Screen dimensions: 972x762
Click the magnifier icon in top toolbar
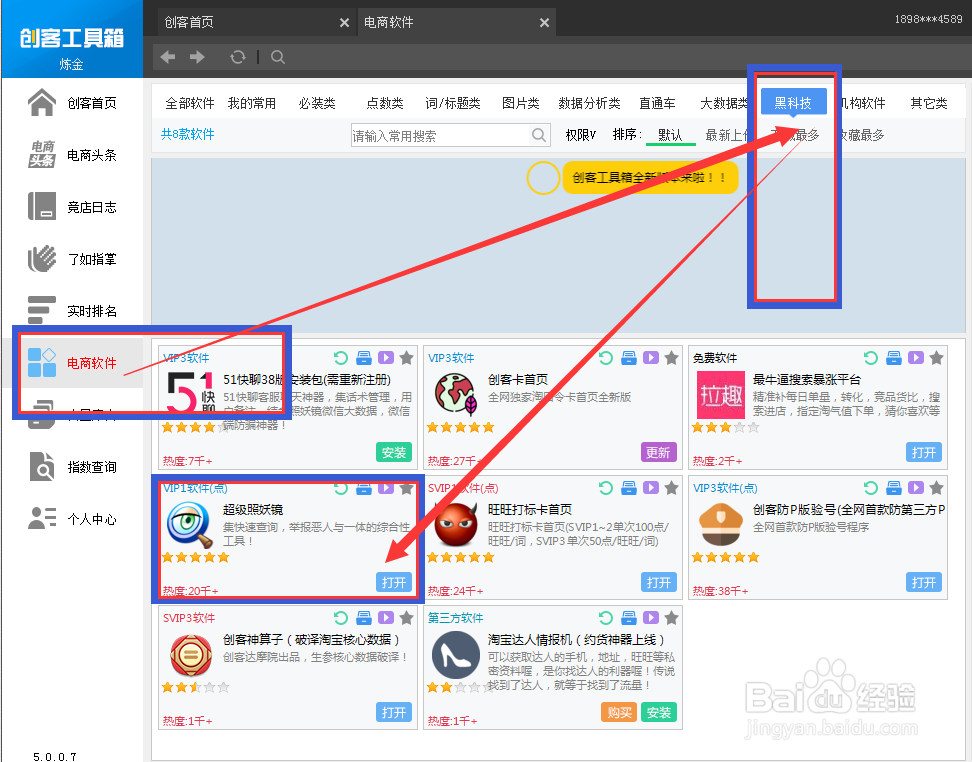(x=278, y=57)
